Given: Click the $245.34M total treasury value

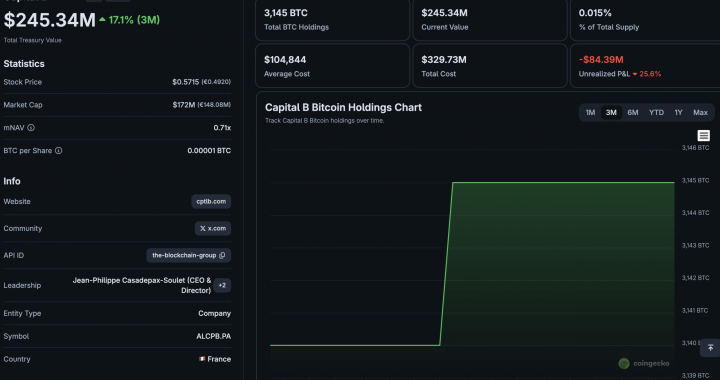Looking at the screenshot, I should [50, 20].
